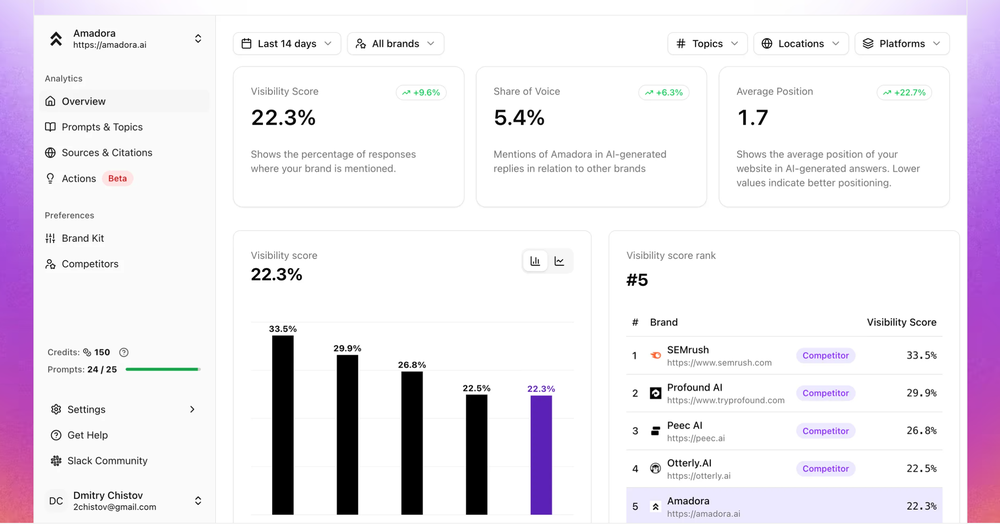This screenshot has height=524, width=1000.
Task: Expand the Settings submenu arrow
Action: (192, 409)
